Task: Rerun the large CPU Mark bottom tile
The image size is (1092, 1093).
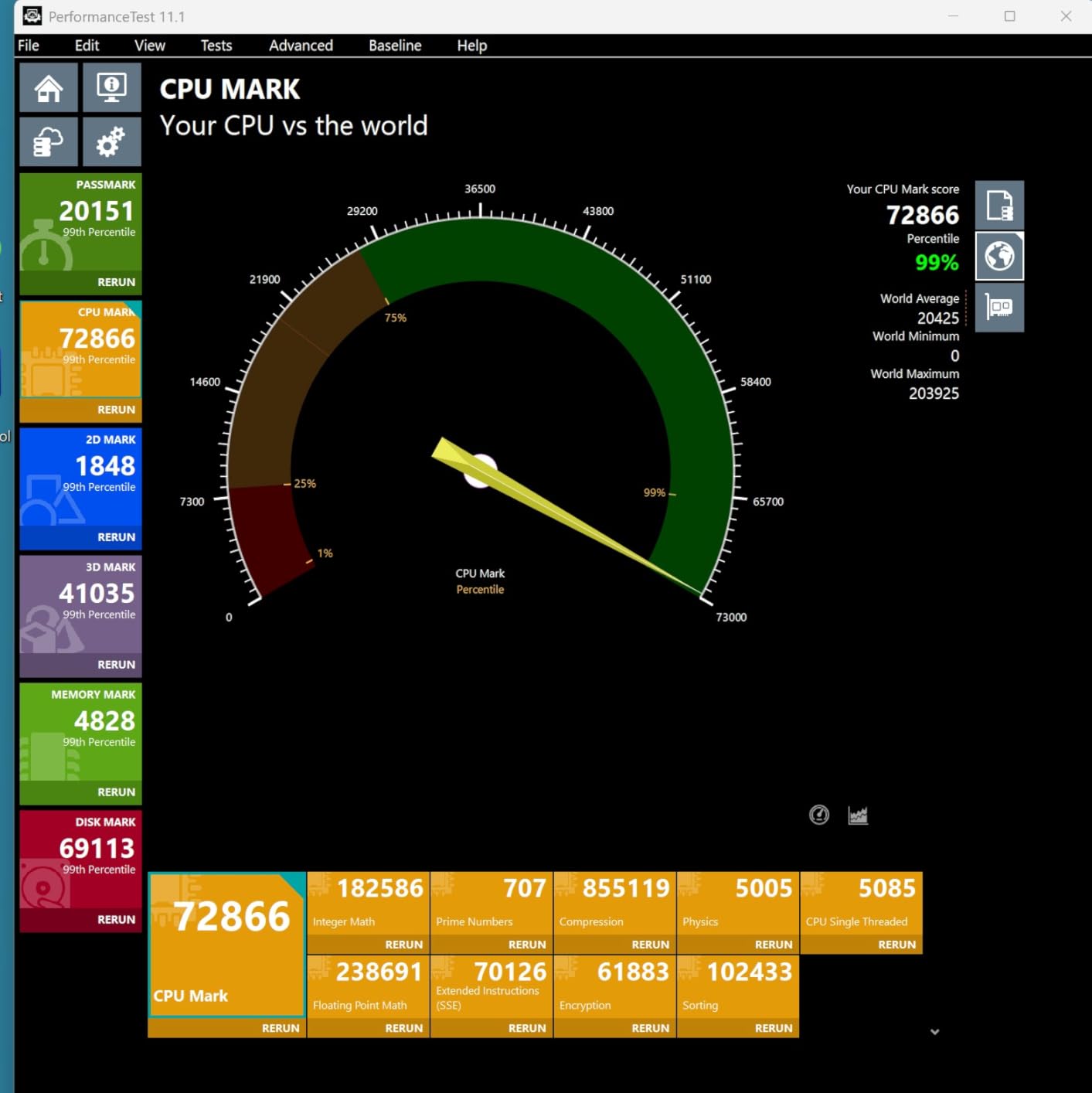Action: [x=280, y=1028]
